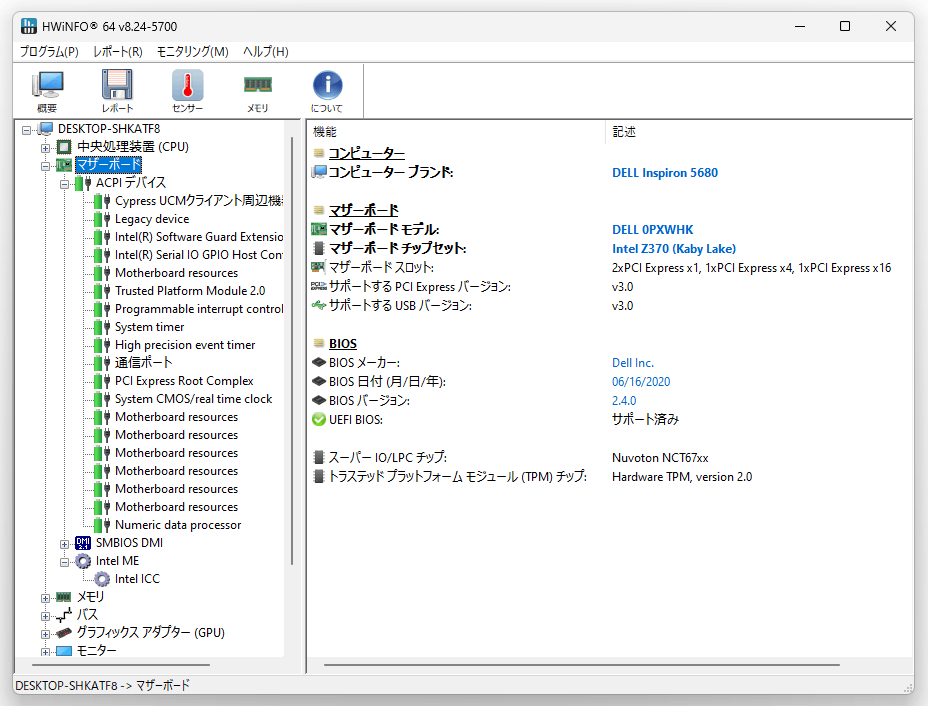928x706 pixels.
Task: Click the Intel ICC gear icon
Action: 102,579
